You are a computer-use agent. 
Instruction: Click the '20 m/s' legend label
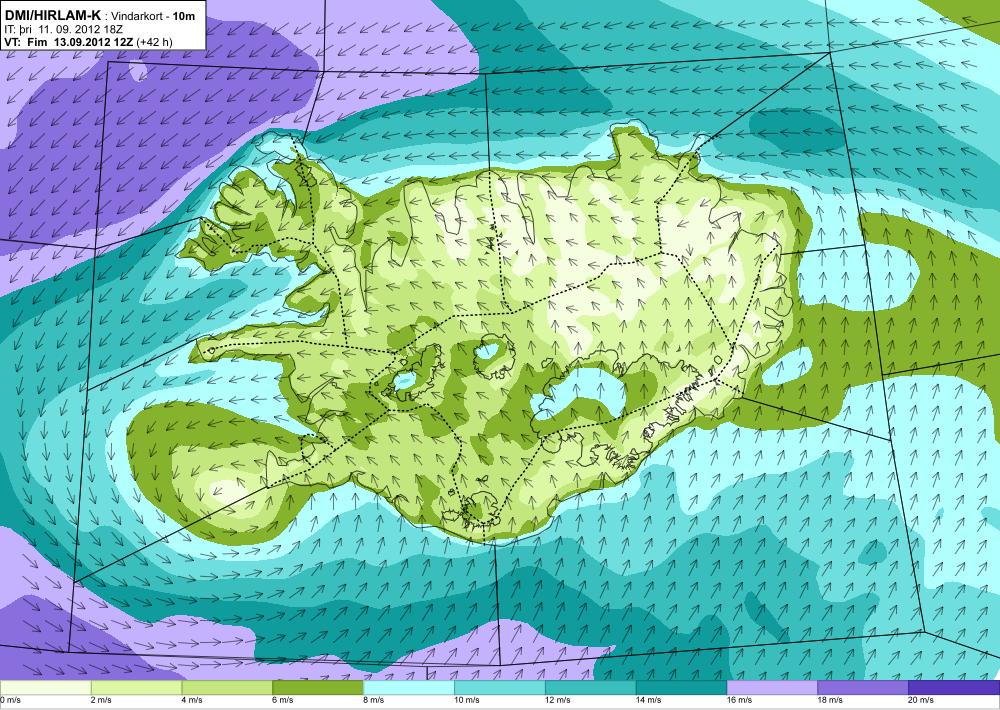922,700
